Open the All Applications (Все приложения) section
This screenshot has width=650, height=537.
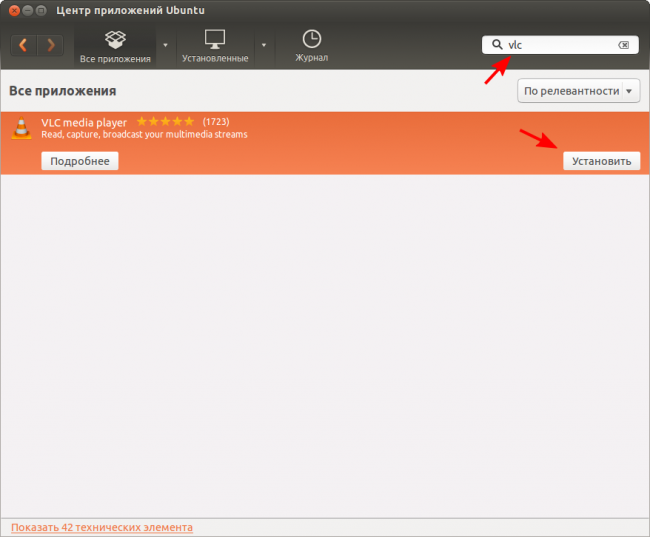click(115, 46)
